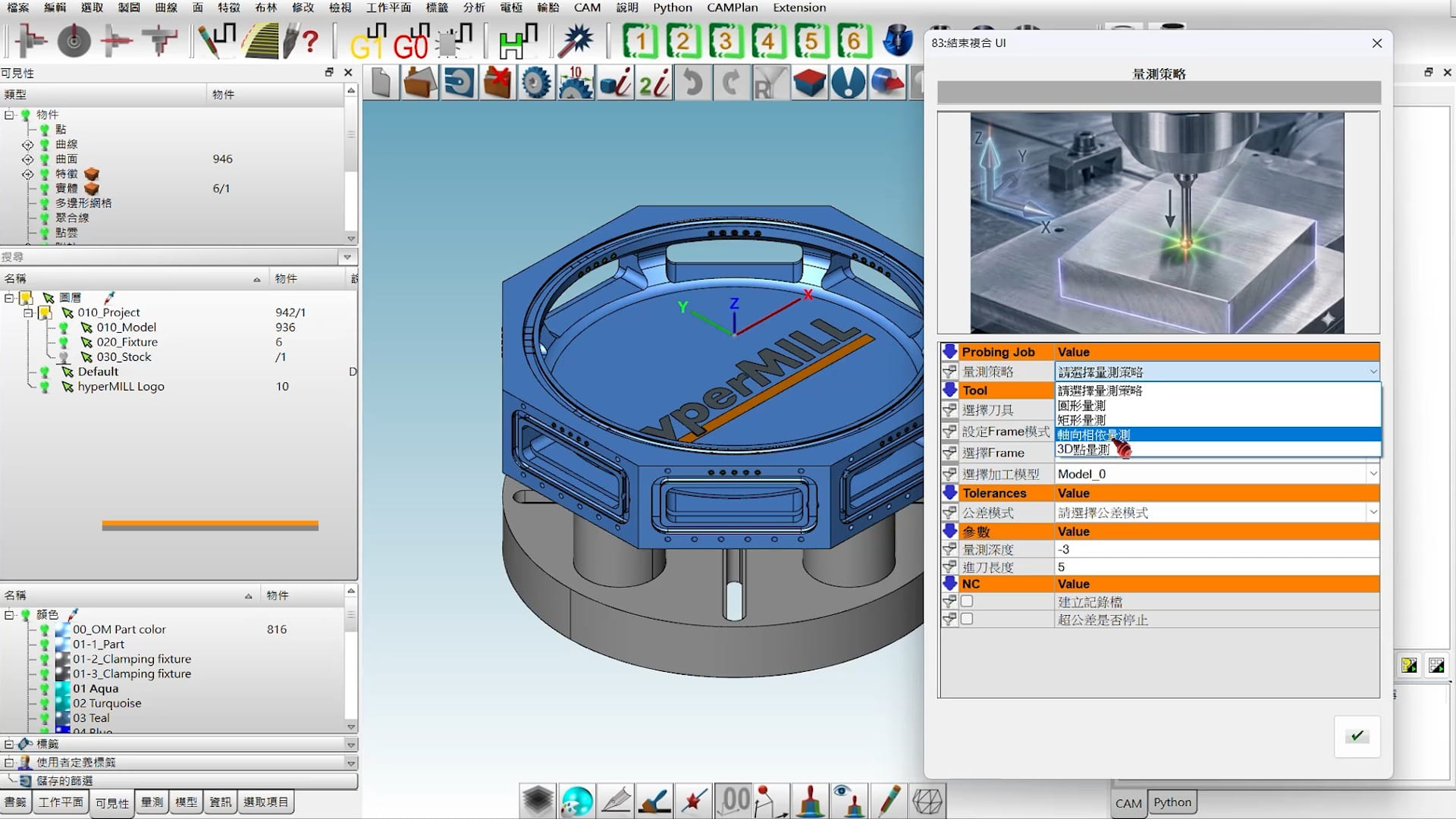
Task: Click the 01-2_Clamping fixture color swatch
Action: click(63, 659)
